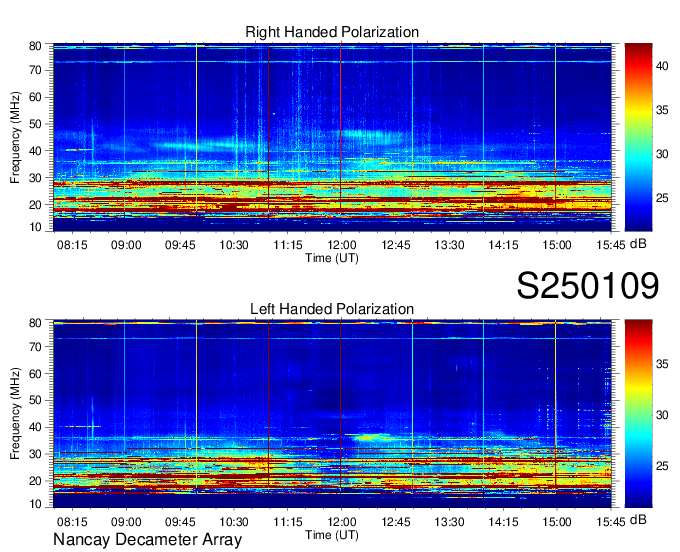
Task: Click 80 MHz tick on Right Handed plot
Action: (x=36, y=46)
